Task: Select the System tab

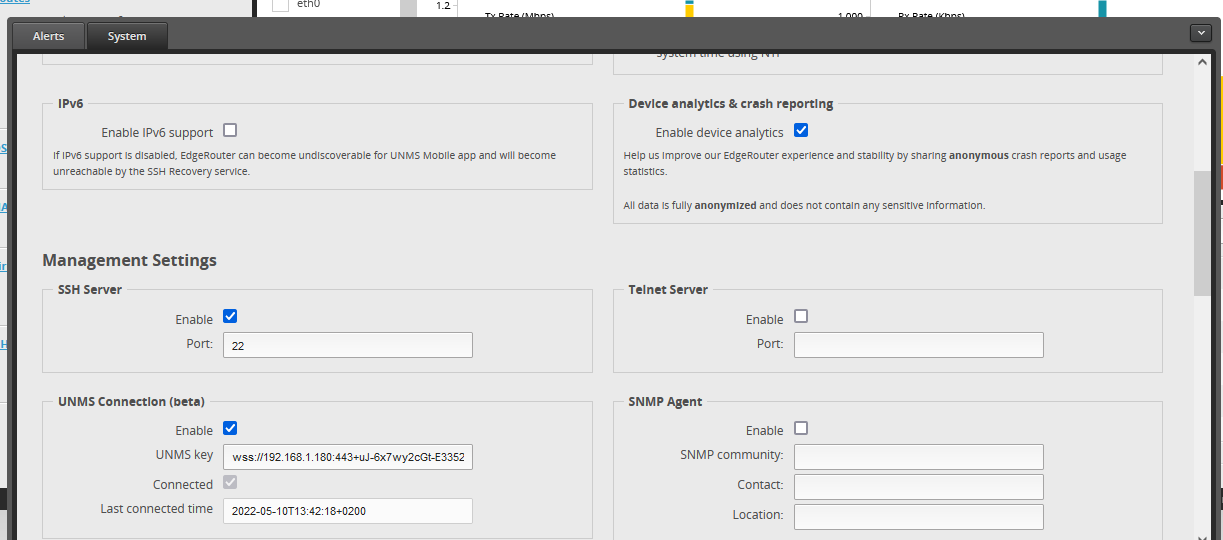Action: click(127, 36)
